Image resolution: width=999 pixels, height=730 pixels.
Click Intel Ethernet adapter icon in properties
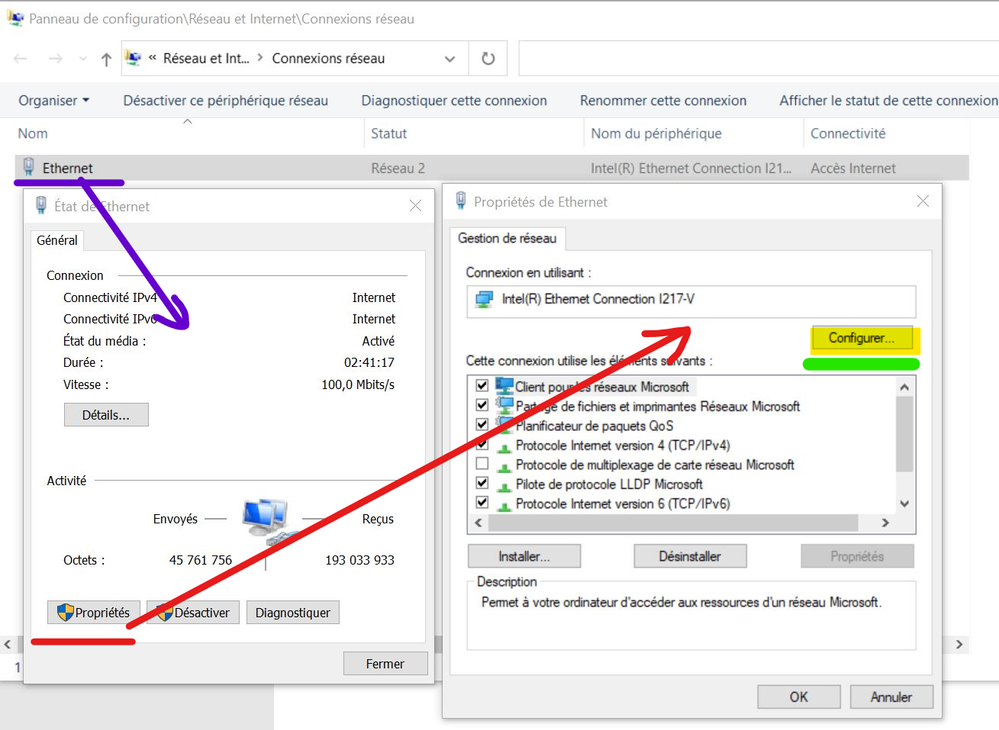[x=485, y=299]
